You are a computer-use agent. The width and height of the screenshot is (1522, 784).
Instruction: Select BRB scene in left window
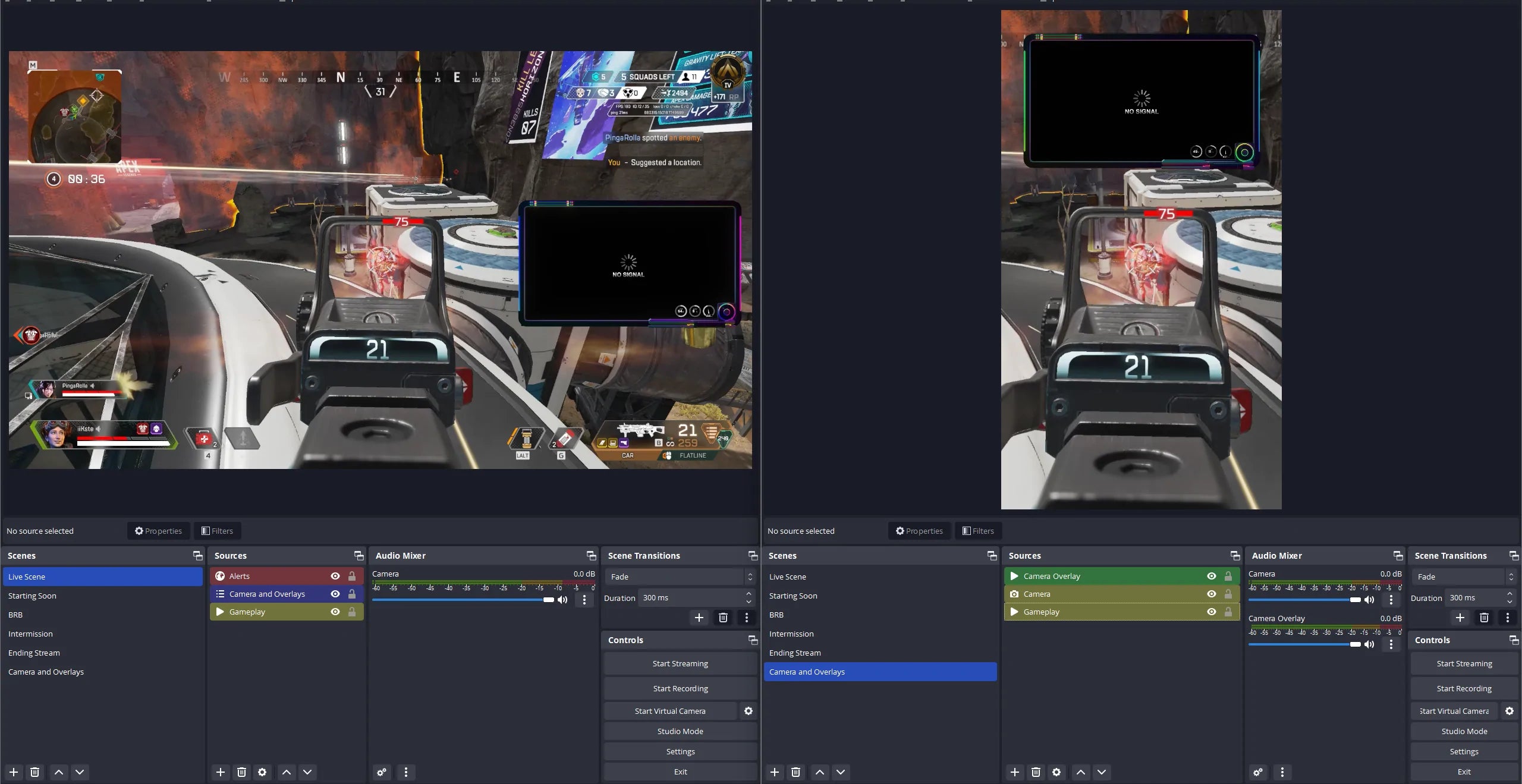[x=103, y=615]
